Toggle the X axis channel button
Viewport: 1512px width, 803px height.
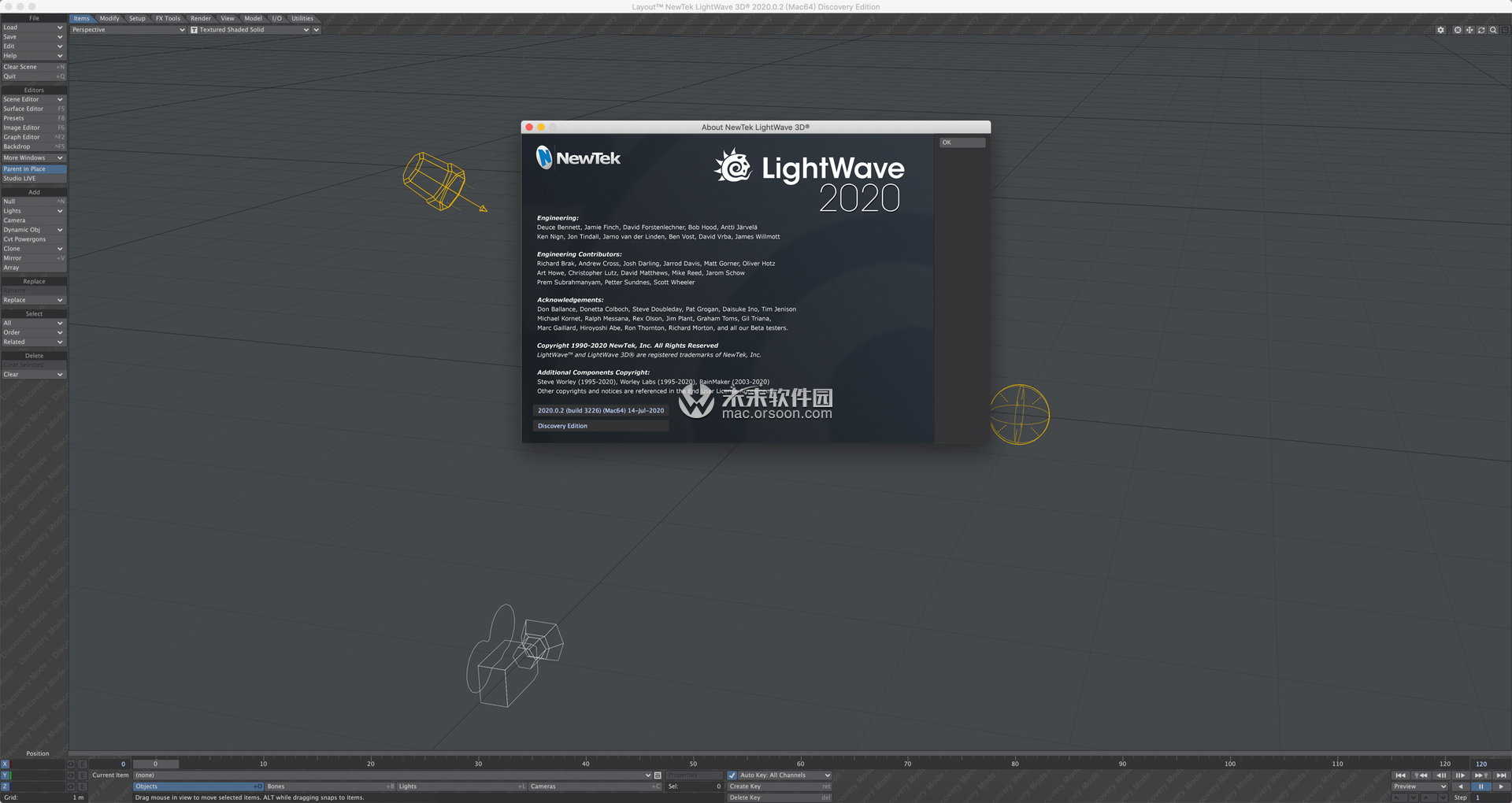[5, 764]
